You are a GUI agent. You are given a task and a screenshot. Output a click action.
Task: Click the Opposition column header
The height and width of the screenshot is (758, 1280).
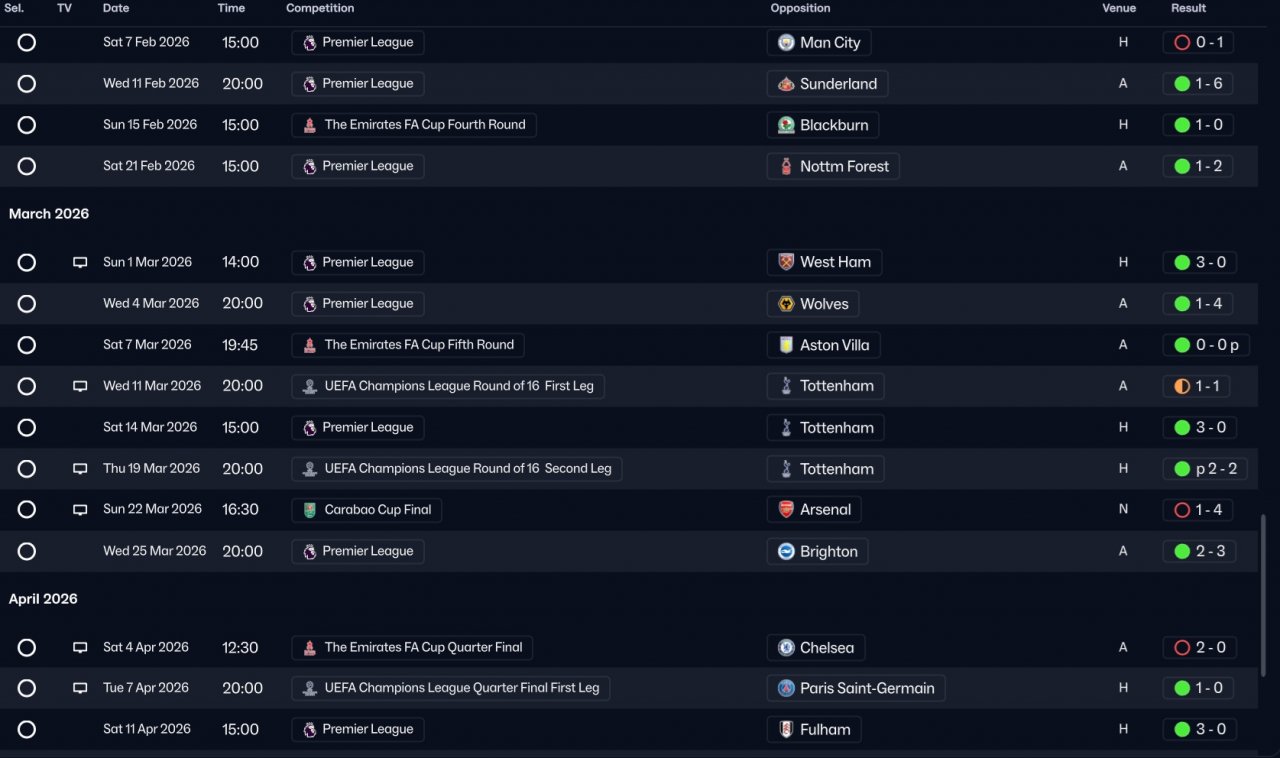pyautogui.click(x=800, y=8)
